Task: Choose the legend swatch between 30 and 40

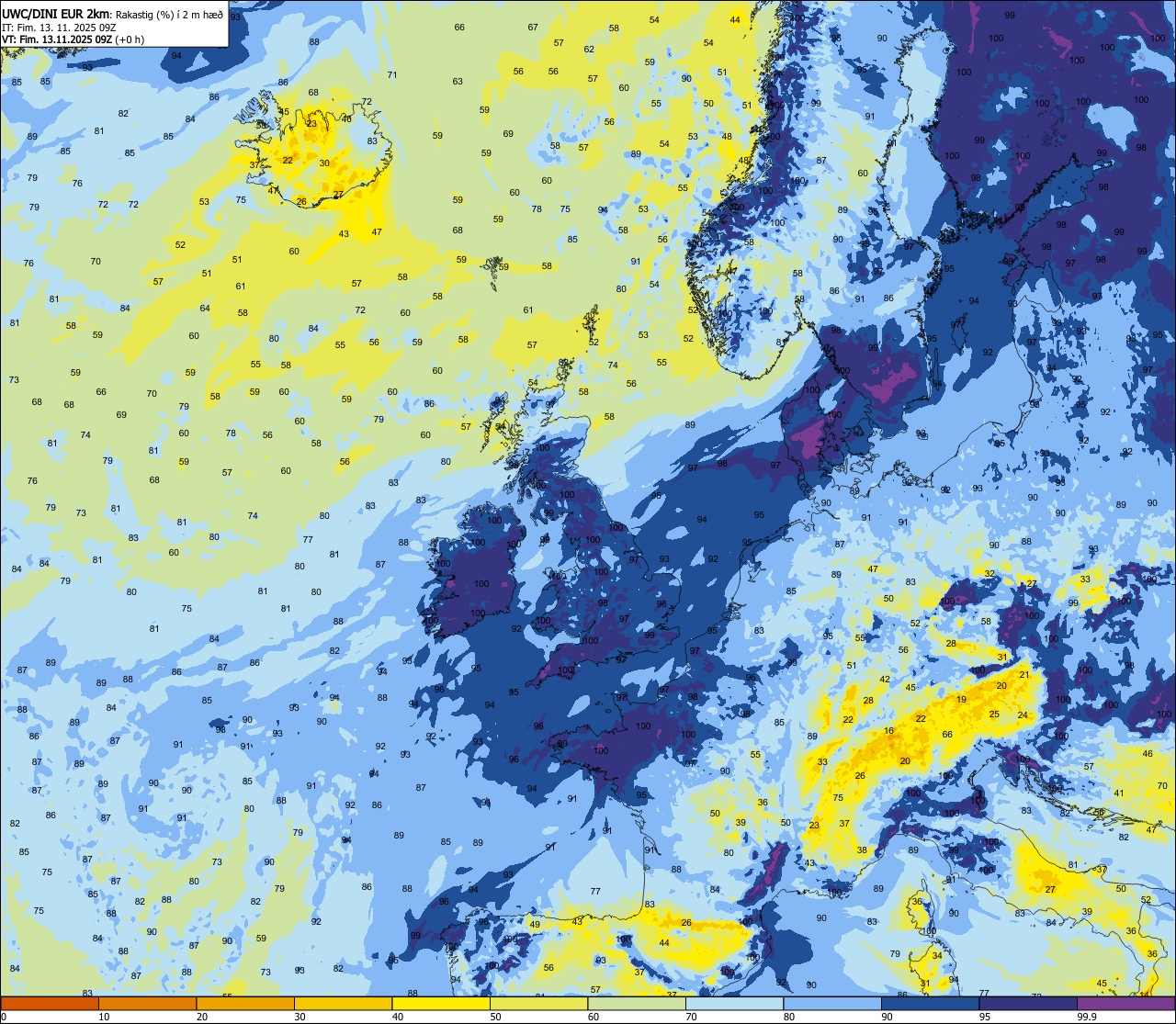Action: click(343, 1004)
